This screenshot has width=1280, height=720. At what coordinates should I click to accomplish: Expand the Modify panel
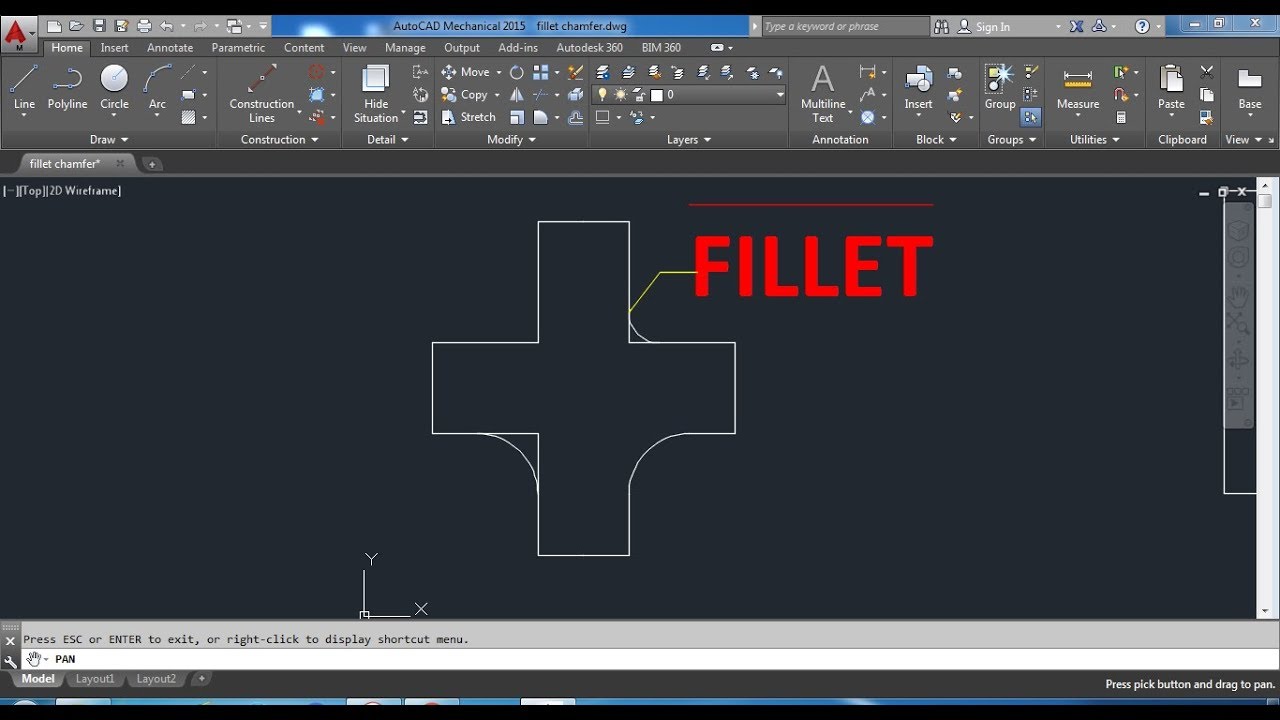514,140
